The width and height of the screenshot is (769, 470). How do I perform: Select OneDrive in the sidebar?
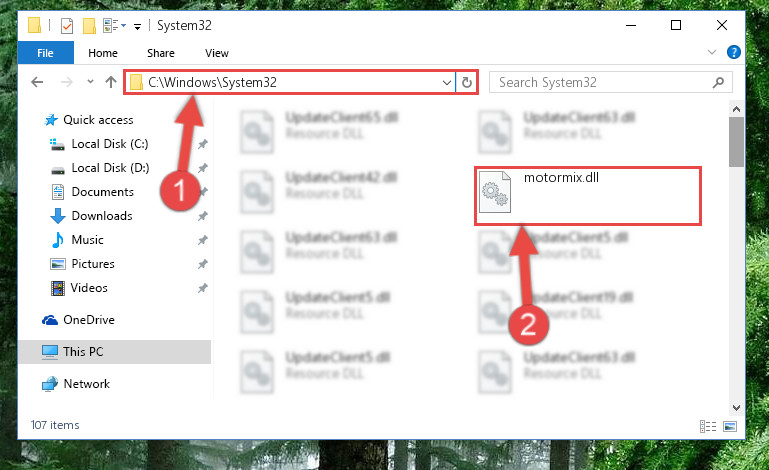point(89,320)
